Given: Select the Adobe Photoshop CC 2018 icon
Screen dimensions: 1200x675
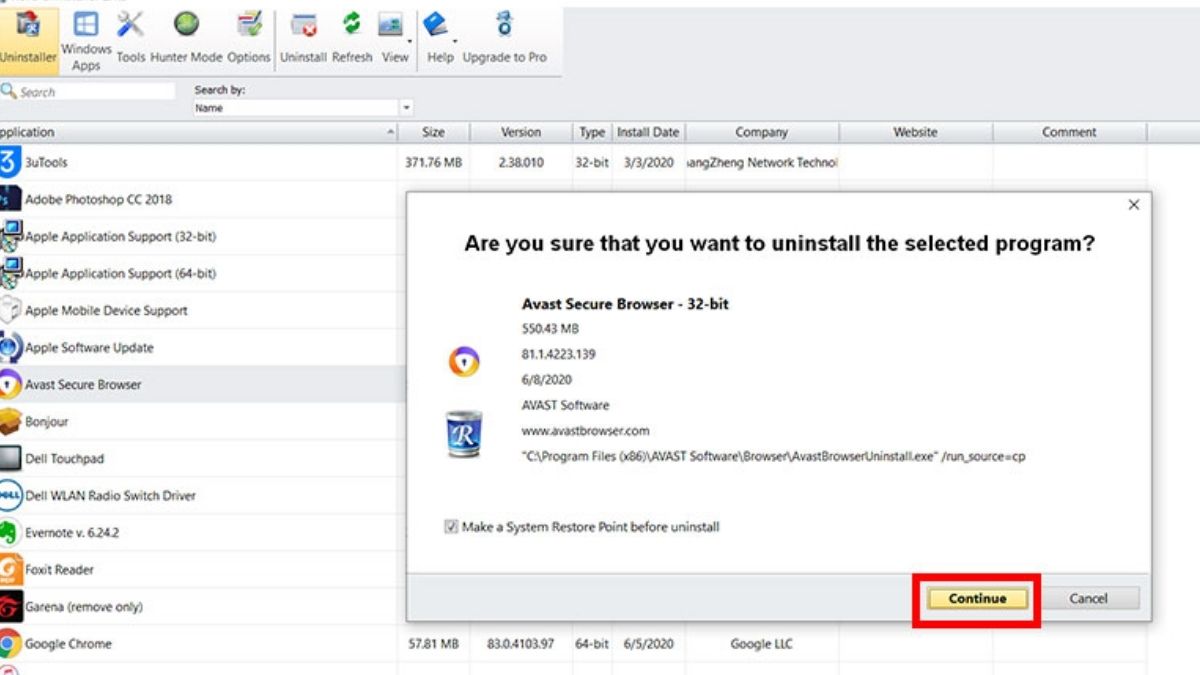Looking at the screenshot, I should coord(9,199).
